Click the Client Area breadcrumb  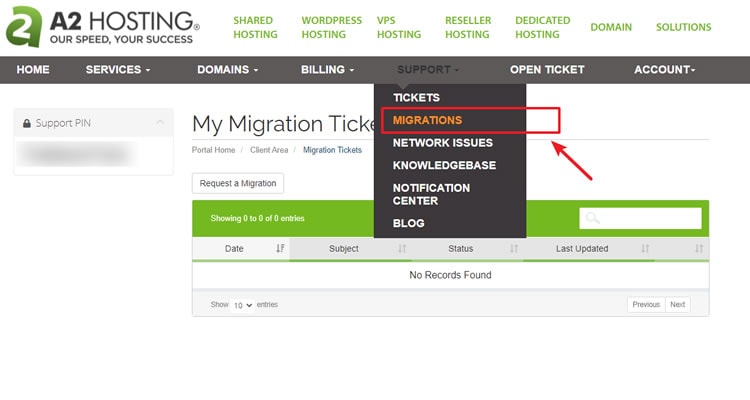coord(269,150)
